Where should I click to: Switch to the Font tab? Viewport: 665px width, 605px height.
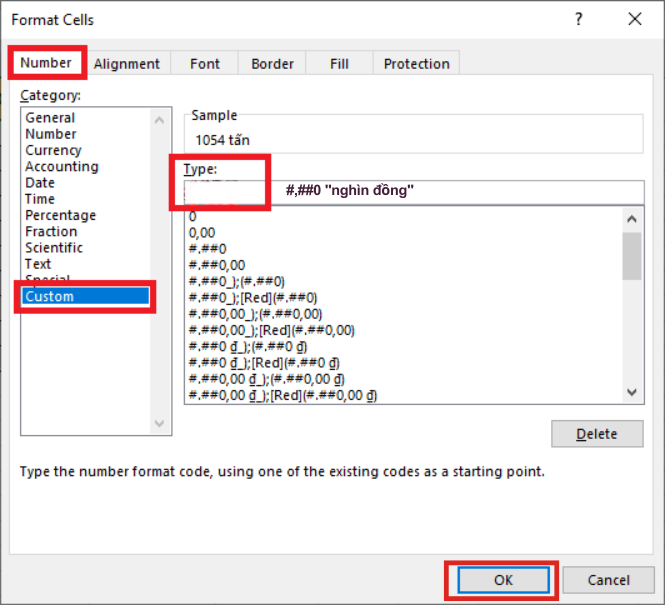click(205, 64)
